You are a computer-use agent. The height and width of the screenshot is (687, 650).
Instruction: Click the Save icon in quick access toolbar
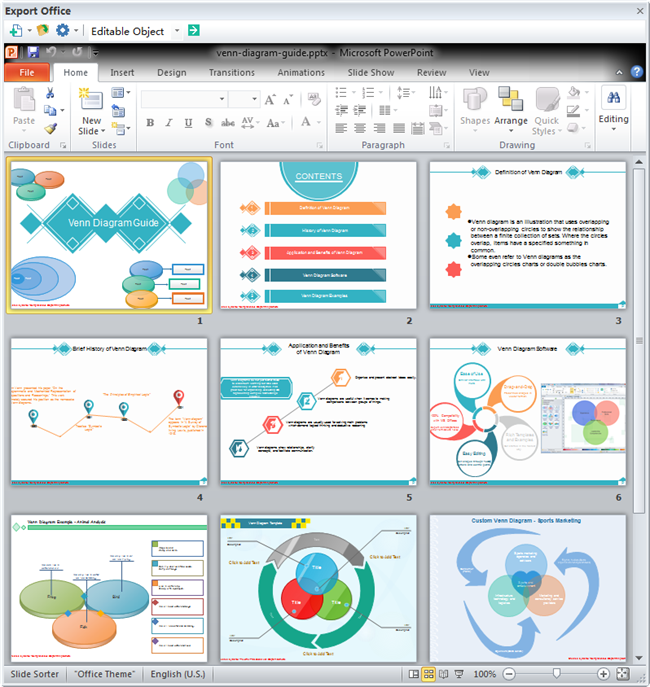[x=33, y=52]
